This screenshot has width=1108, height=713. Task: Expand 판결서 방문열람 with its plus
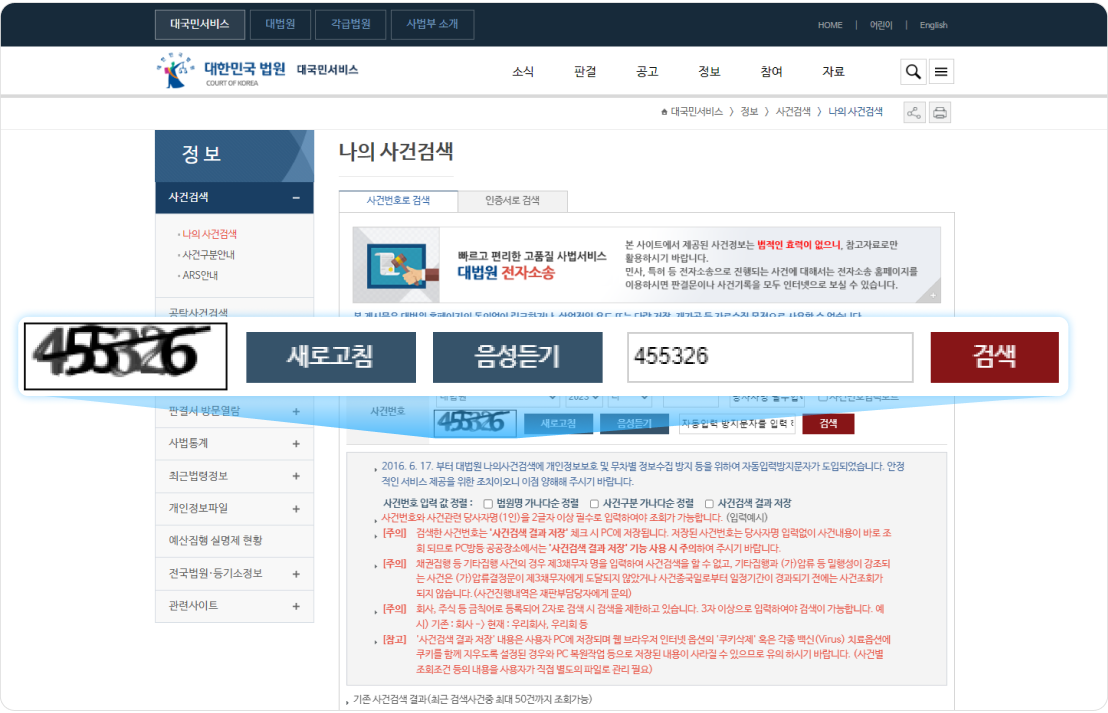296,411
